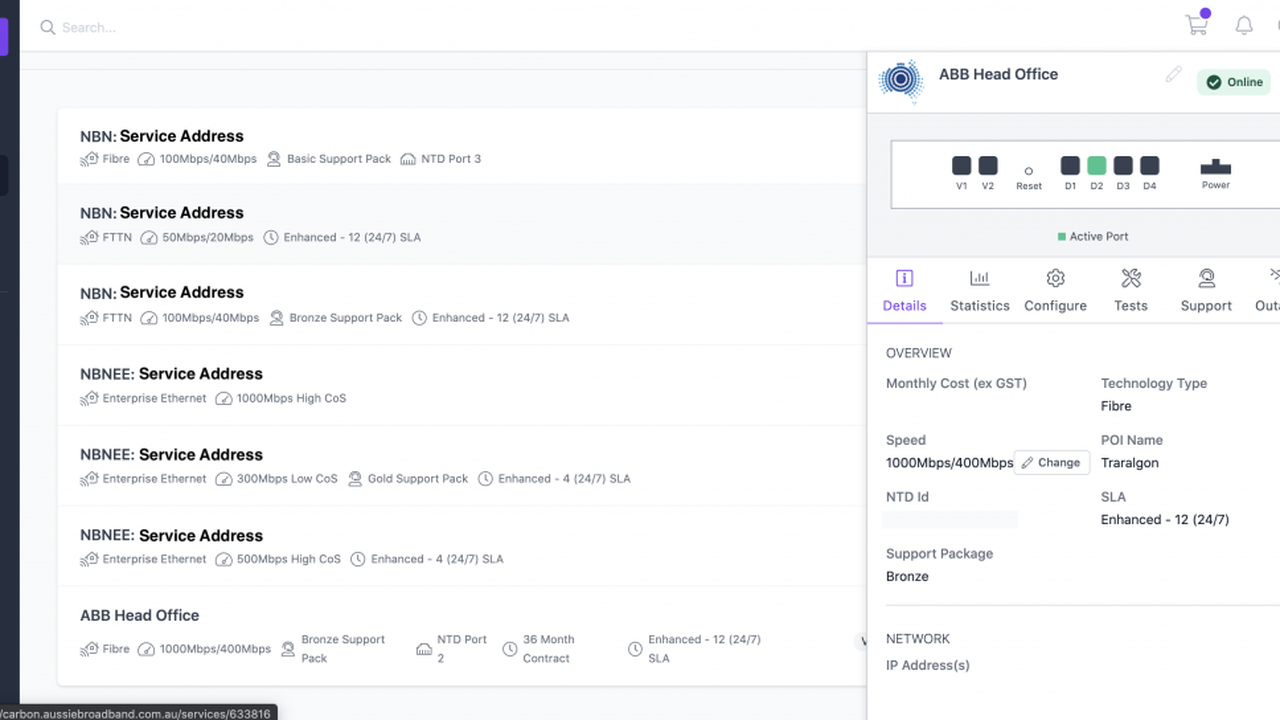Select NTD port D3

coord(1123,166)
